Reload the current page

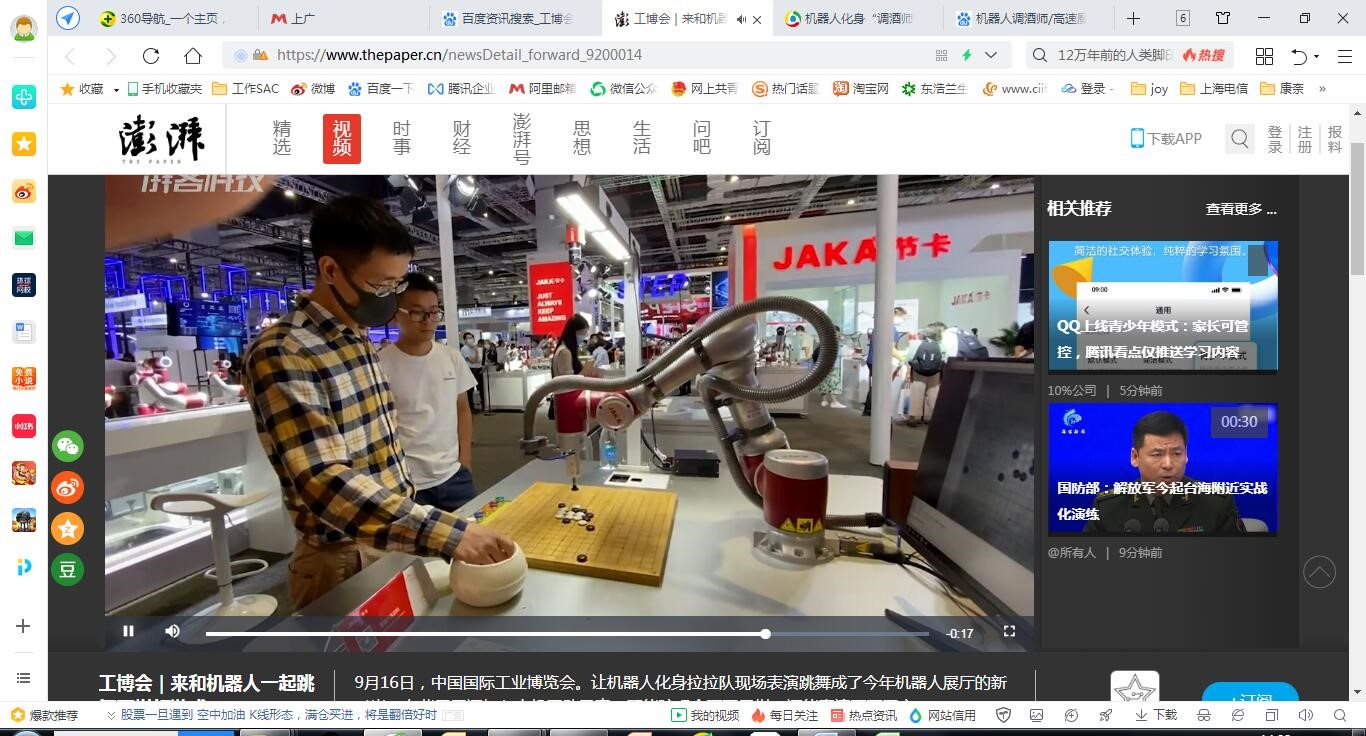point(151,56)
